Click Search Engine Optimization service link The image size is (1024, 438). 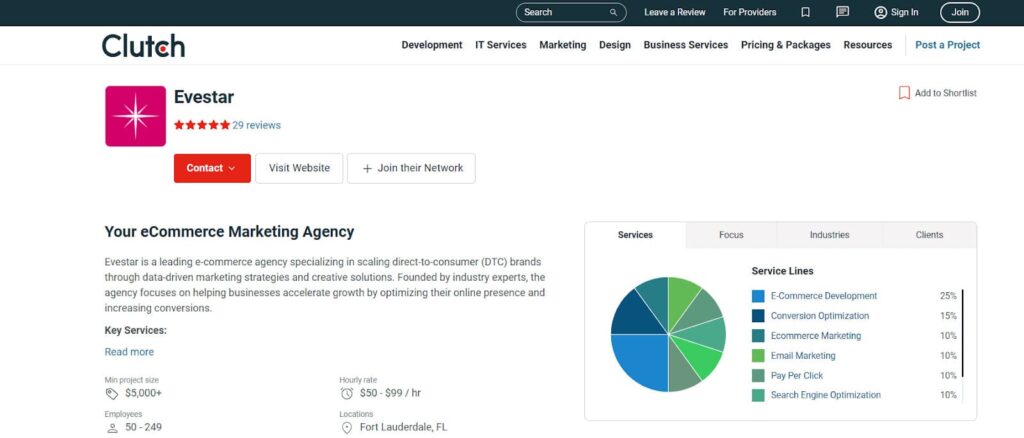825,396
